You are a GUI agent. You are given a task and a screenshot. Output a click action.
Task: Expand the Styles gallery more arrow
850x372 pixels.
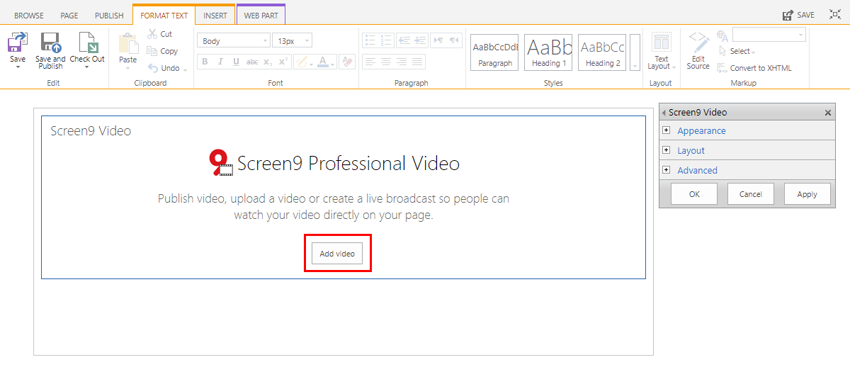(635, 52)
